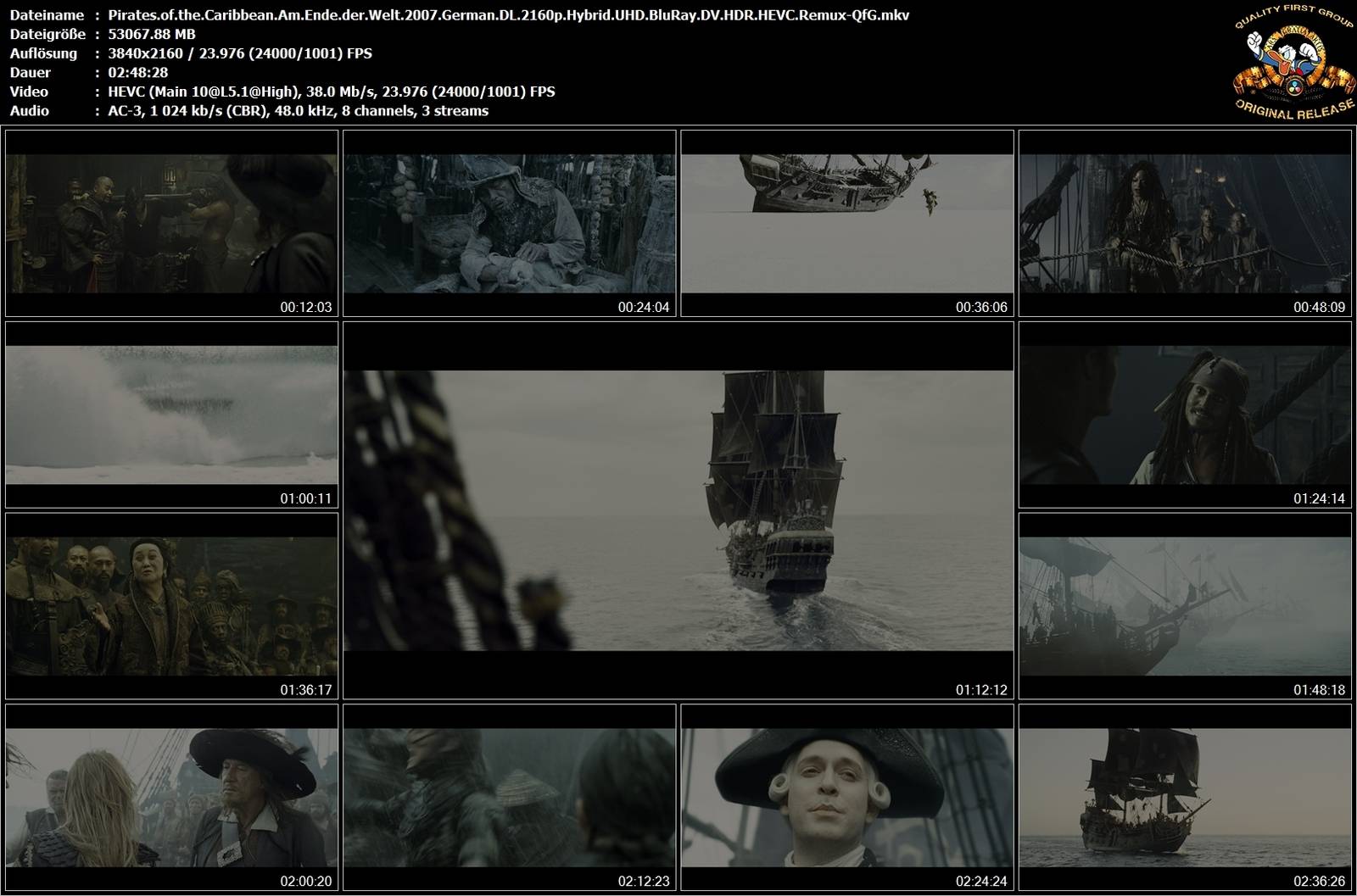Select the flying ship thumbnail at 00:36:06
The image size is (1357, 896).
847,224
